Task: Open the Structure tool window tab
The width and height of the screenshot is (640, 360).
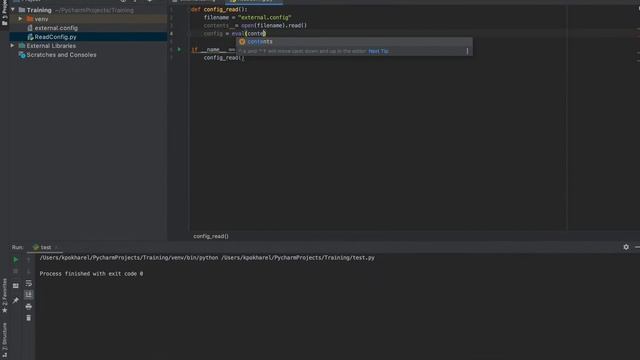Action: 4,340
